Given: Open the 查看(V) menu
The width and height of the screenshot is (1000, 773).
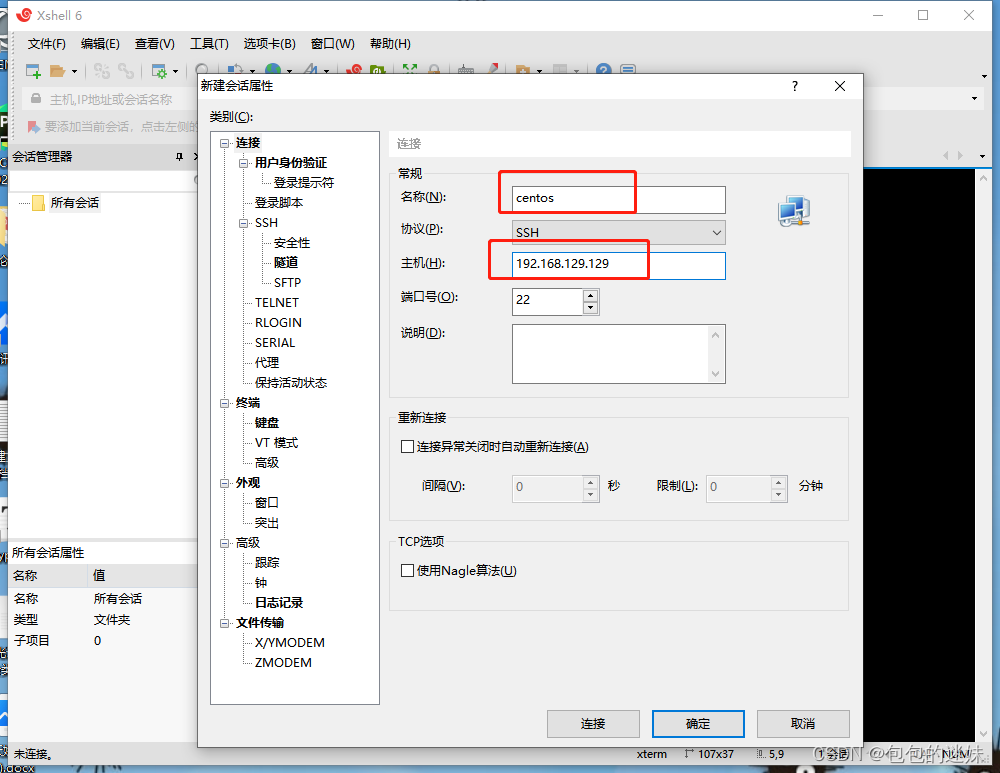Looking at the screenshot, I should (x=154, y=43).
